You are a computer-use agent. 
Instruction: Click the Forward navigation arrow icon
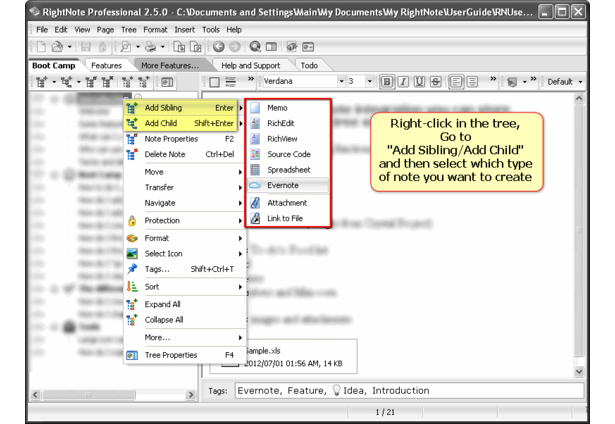point(235,47)
